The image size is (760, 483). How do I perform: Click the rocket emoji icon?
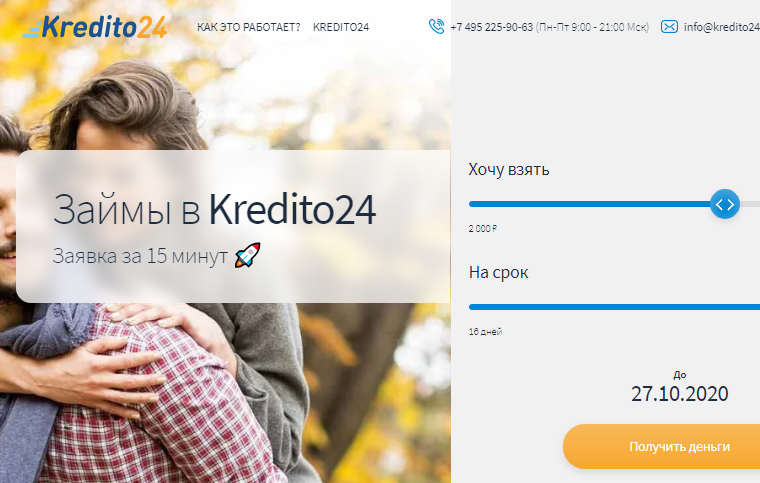(x=248, y=255)
